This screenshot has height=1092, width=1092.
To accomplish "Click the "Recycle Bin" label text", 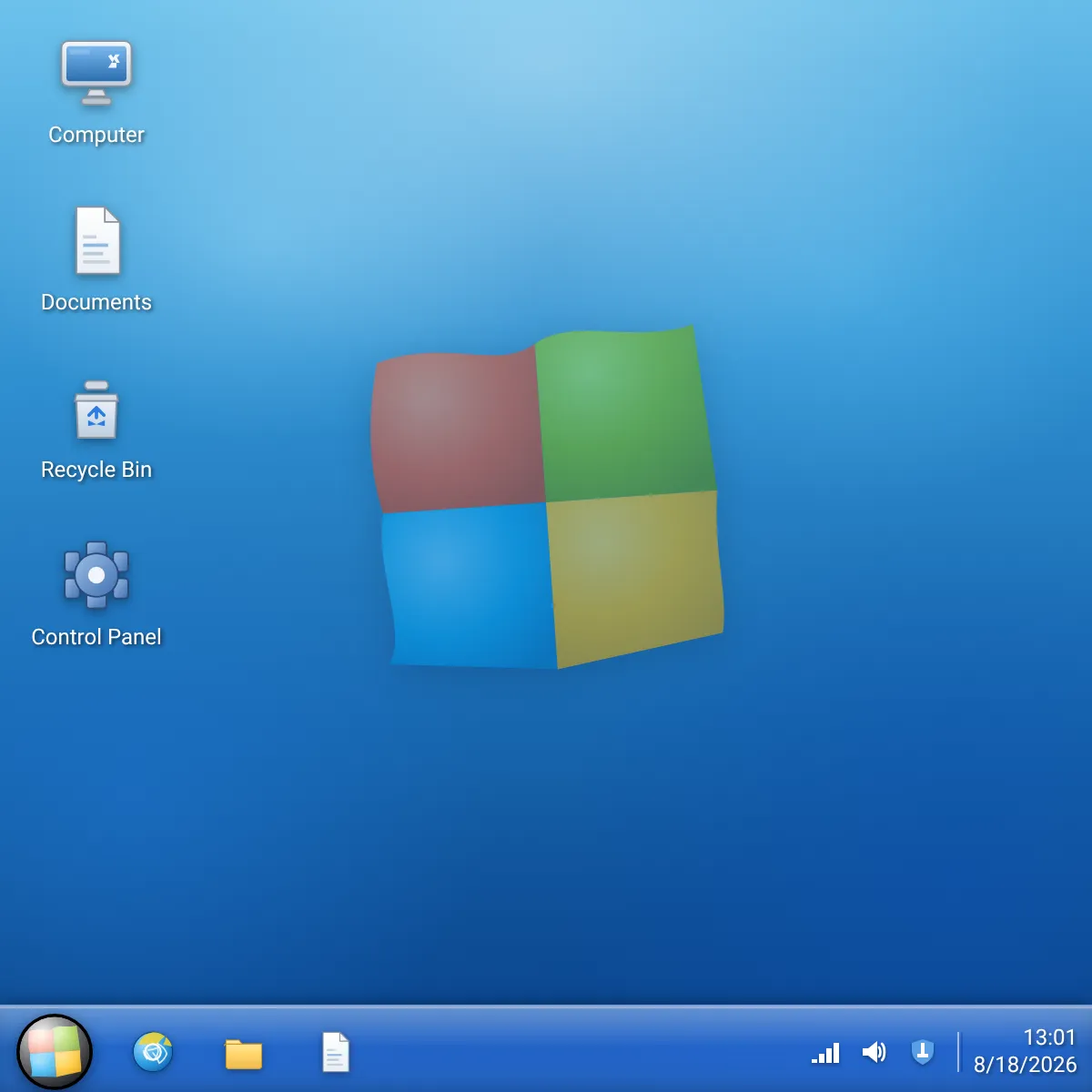I will pyautogui.click(x=96, y=470).
